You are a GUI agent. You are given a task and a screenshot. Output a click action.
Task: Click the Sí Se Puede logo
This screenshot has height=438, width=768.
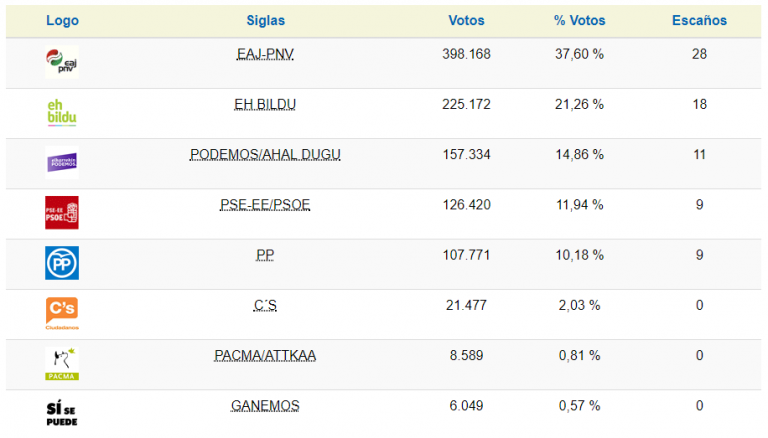[62, 414]
